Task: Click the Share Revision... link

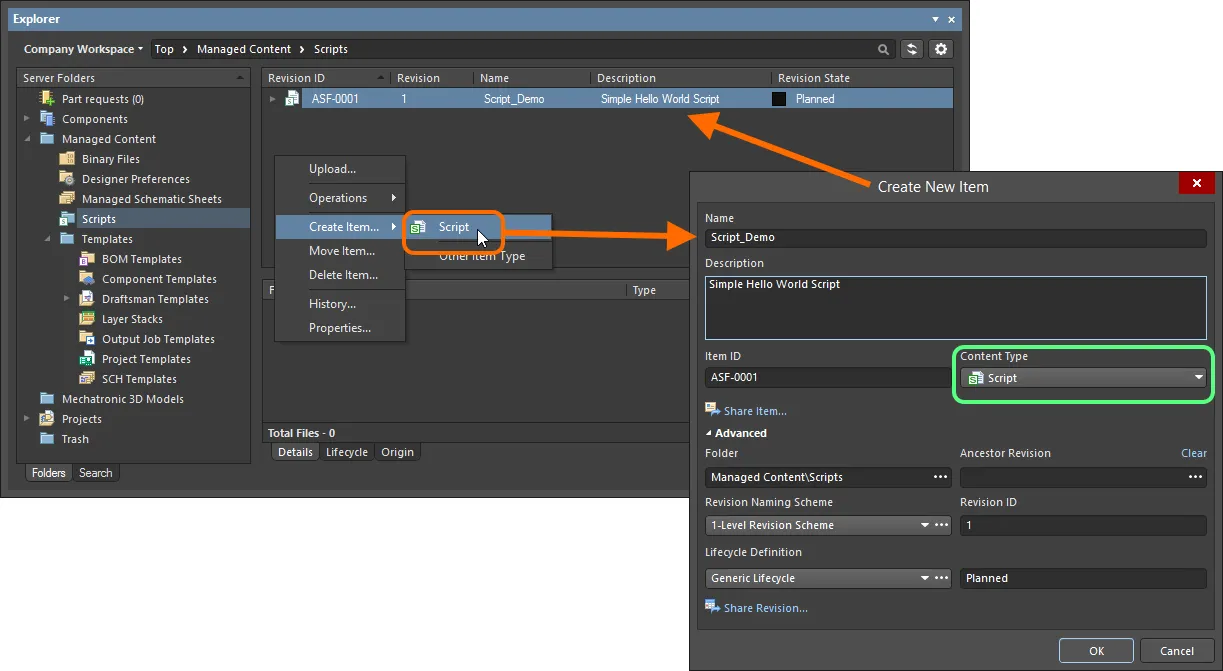Action: pos(765,608)
